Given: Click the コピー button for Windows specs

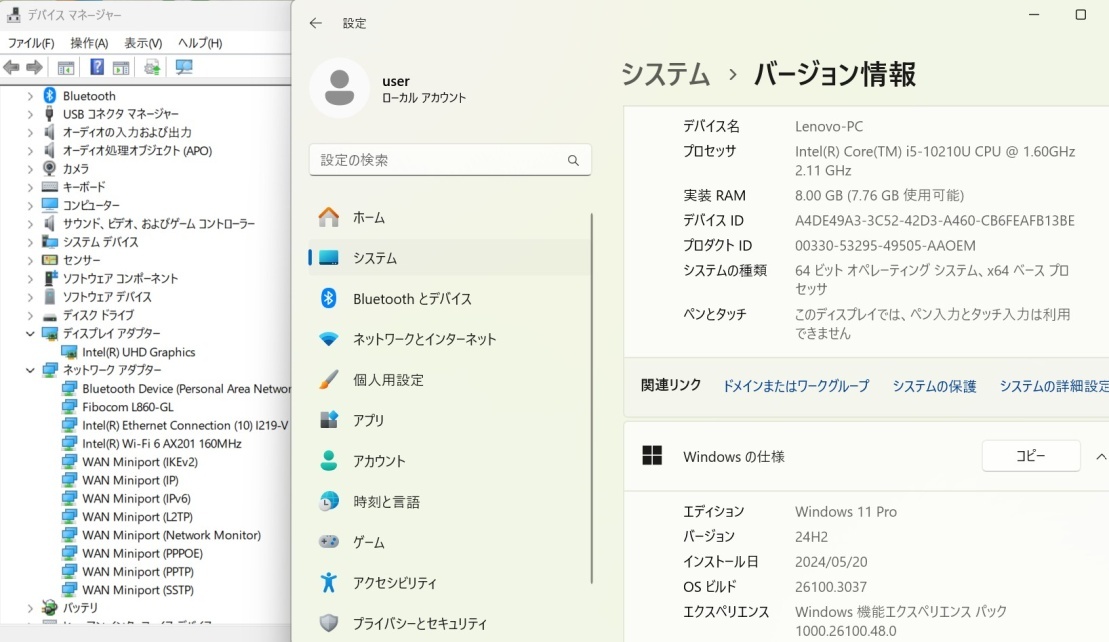Looking at the screenshot, I should tap(1030, 456).
